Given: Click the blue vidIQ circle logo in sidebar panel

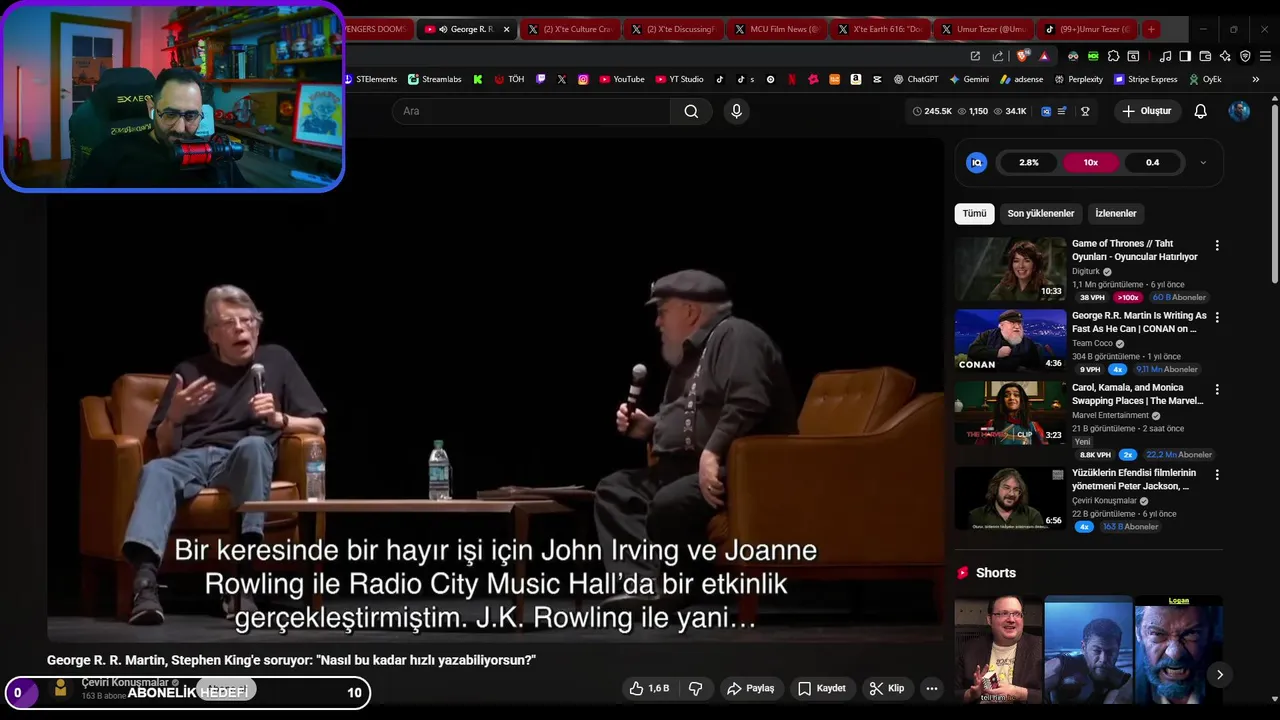Looking at the screenshot, I should (977, 162).
